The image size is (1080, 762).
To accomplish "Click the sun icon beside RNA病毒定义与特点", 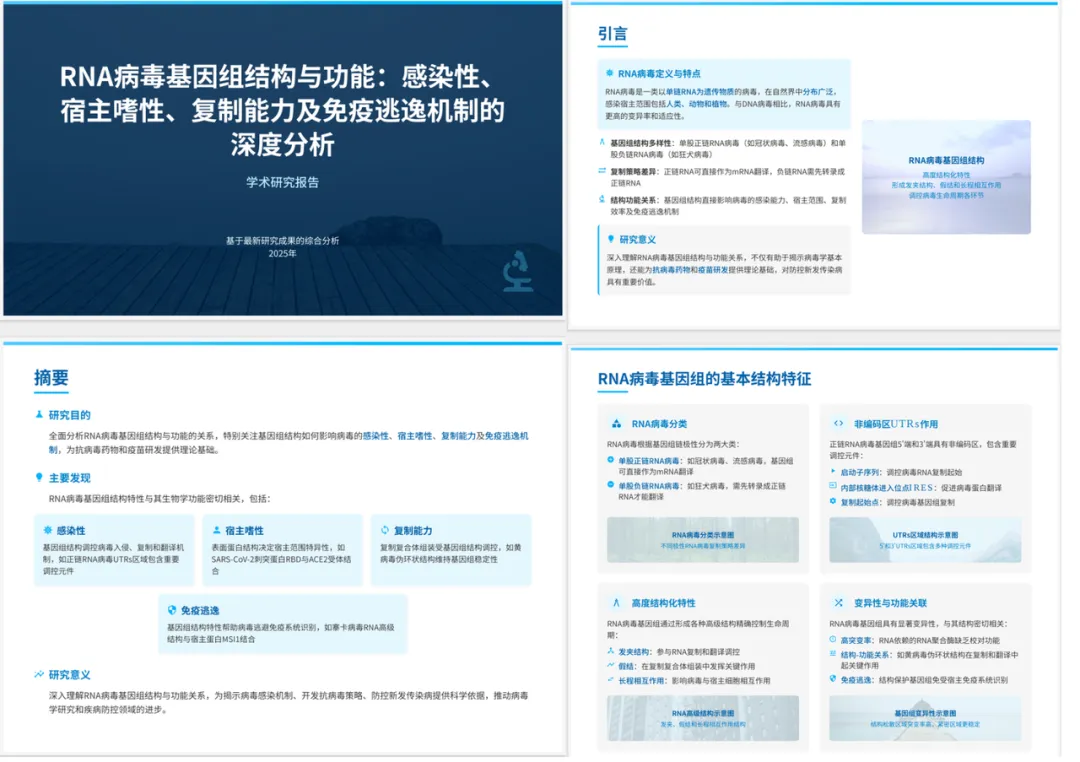I will (x=610, y=71).
